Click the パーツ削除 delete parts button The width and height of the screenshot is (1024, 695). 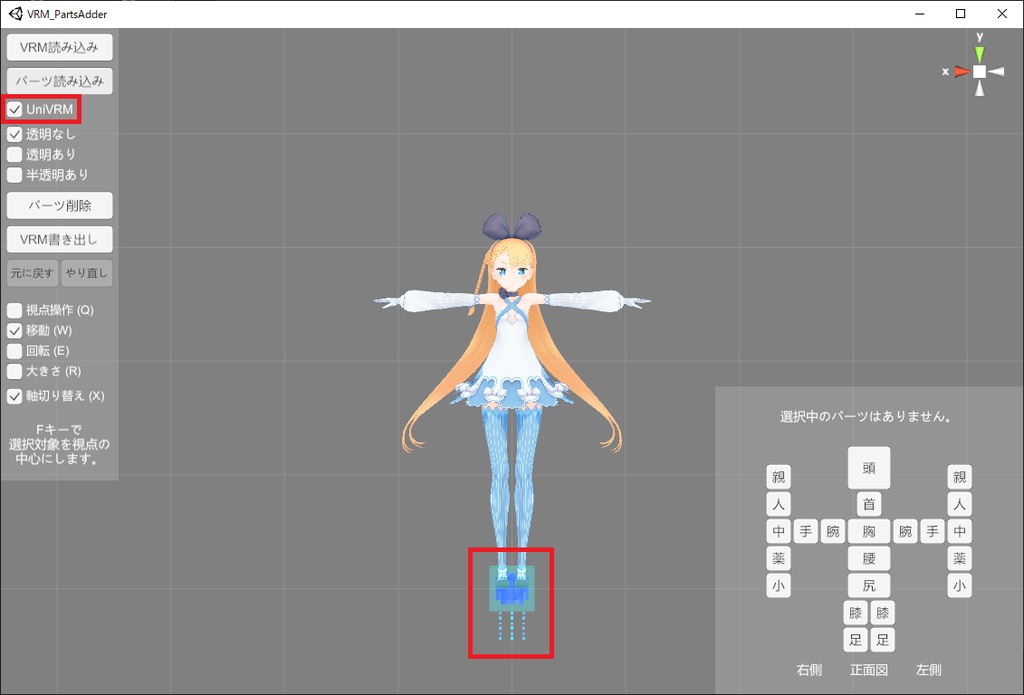[x=58, y=205]
